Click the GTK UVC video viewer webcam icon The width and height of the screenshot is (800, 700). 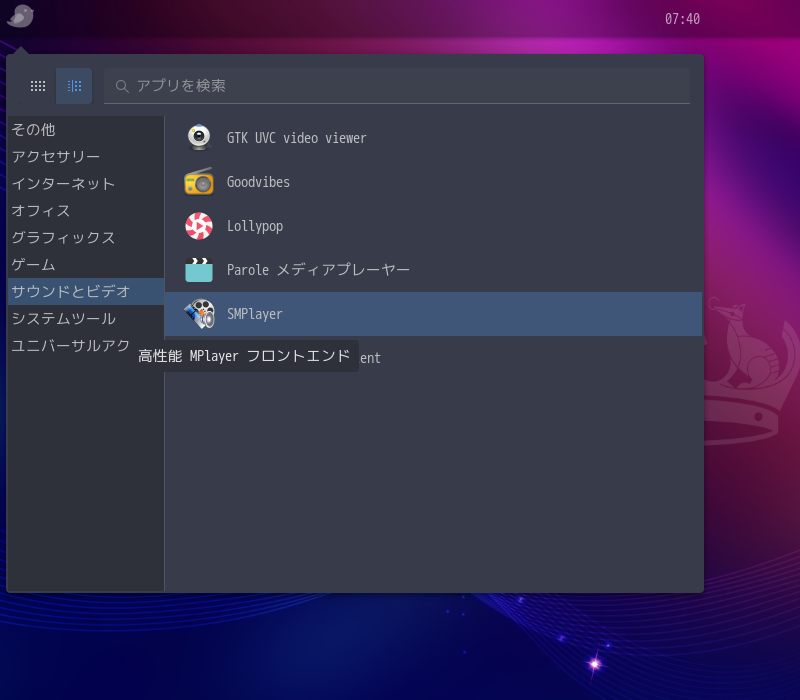click(x=199, y=138)
